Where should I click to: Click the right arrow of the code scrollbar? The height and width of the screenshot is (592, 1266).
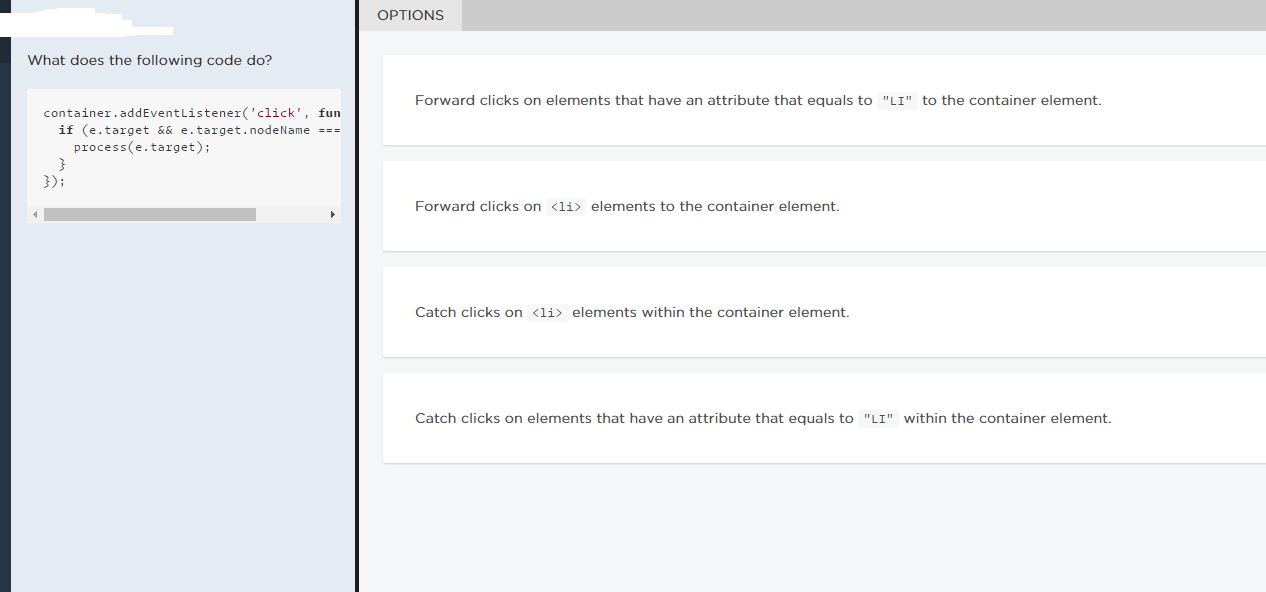point(332,214)
